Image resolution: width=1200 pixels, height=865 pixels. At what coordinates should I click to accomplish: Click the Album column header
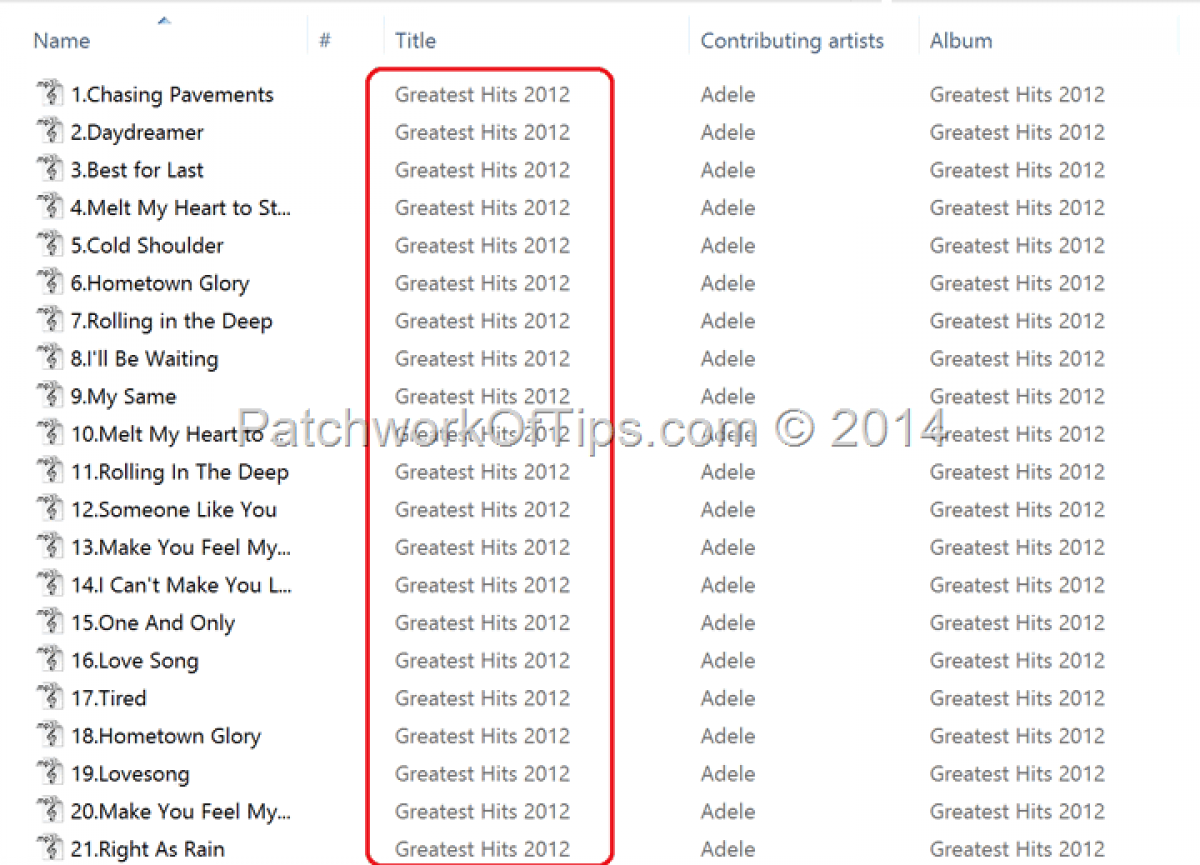(x=961, y=41)
